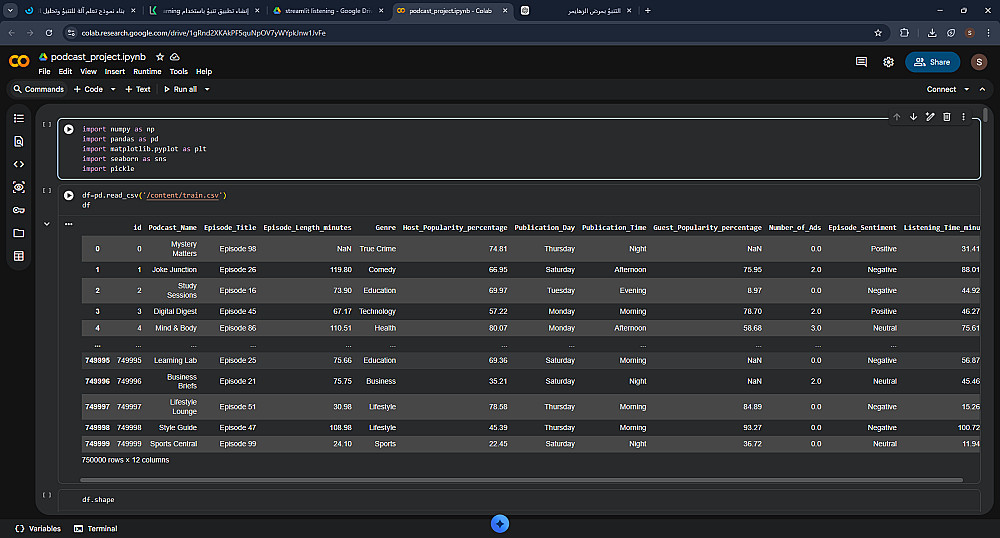1000x538 pixels.
Task: Open a new browser tab
Action: point(648,11)
